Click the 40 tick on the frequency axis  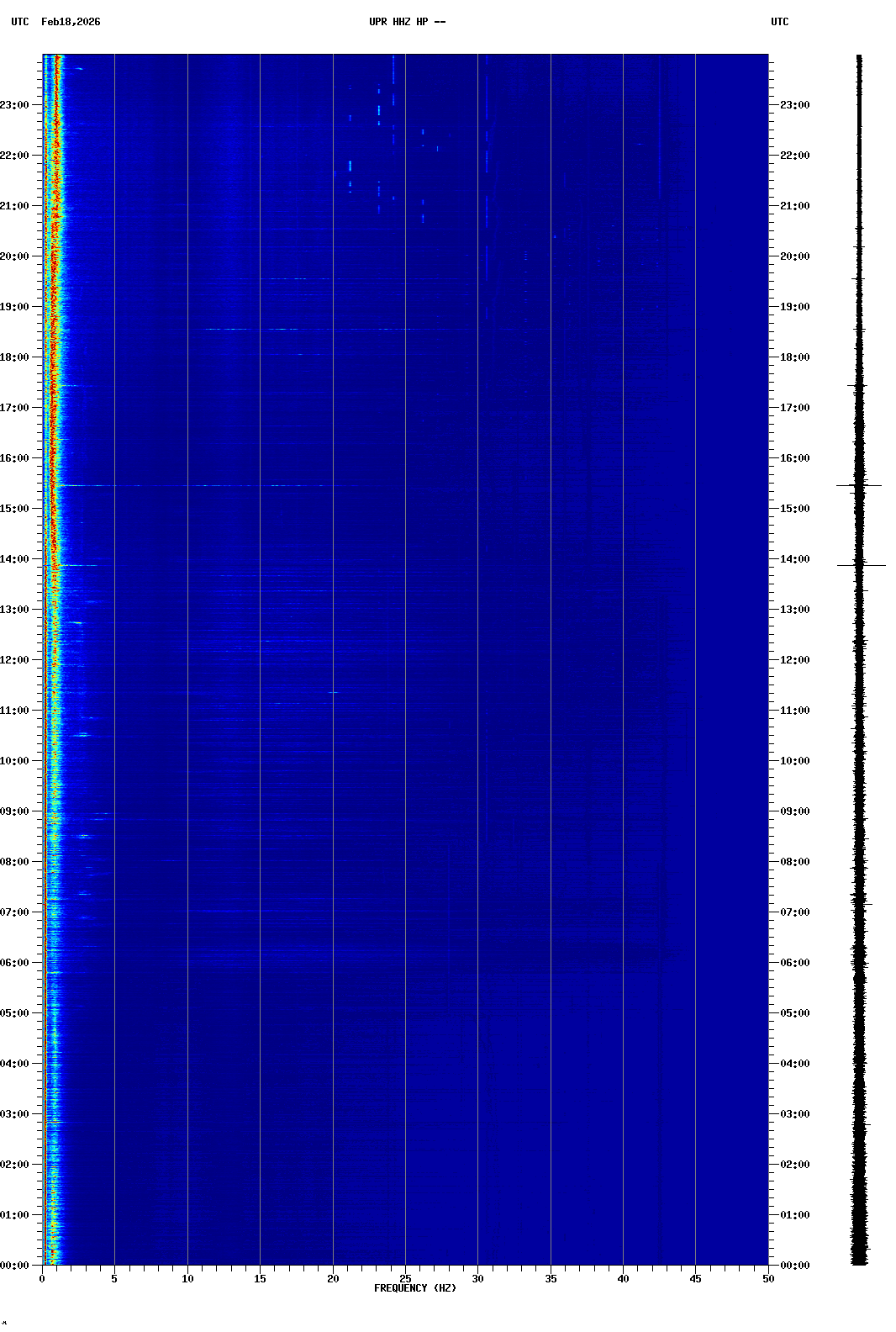[x=623, y=1279]
